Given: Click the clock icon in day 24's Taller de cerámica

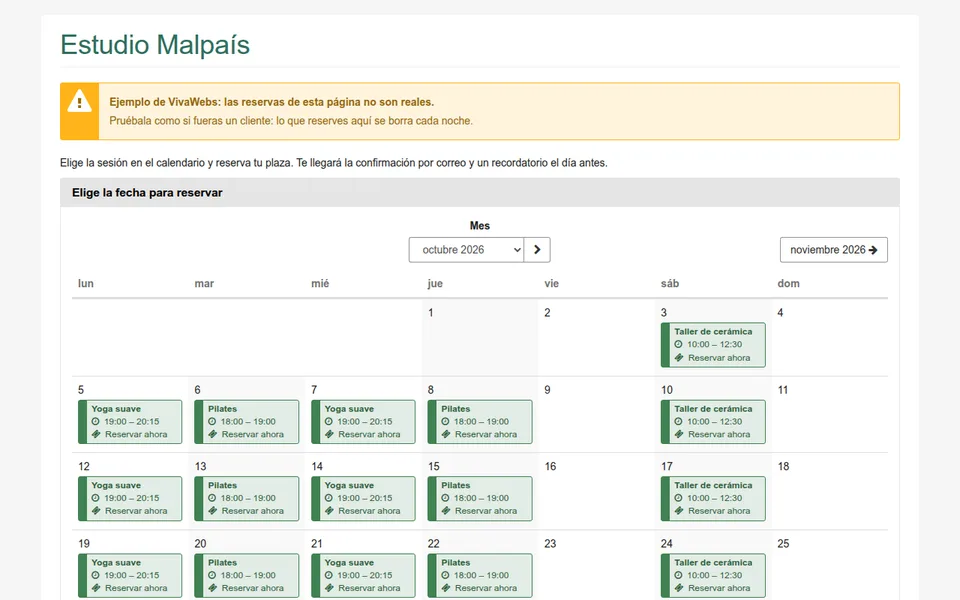Looking at the screenshot, I should pos(678,575).
